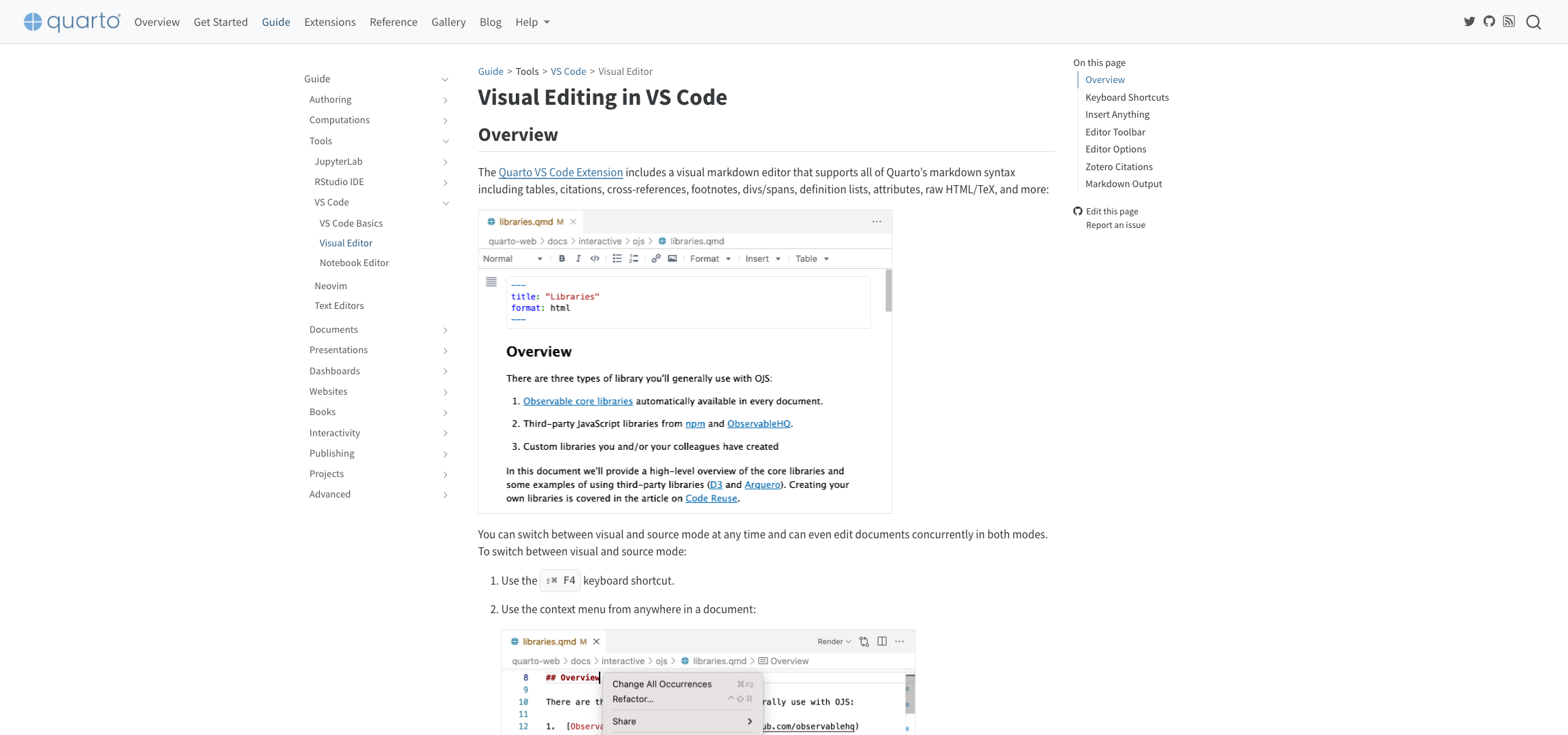Open the Format dropdown in editor toolbar
The image size is (1568, 735).
click(710, 259)
